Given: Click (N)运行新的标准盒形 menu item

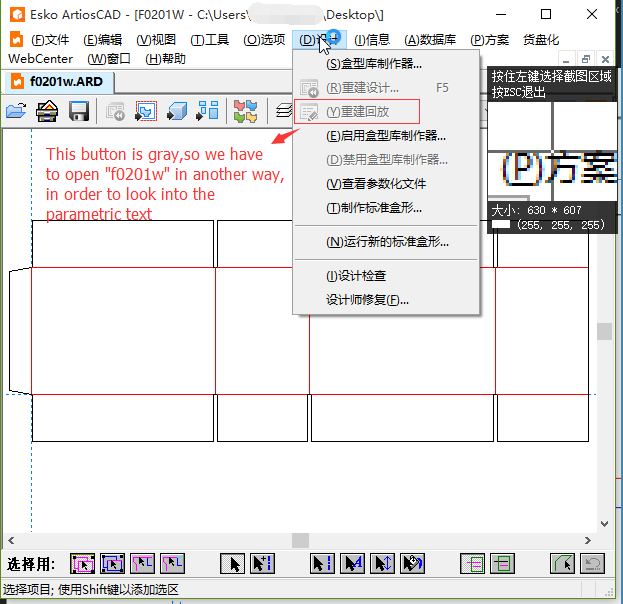Looking at the screenshot, I should (387, 241).
